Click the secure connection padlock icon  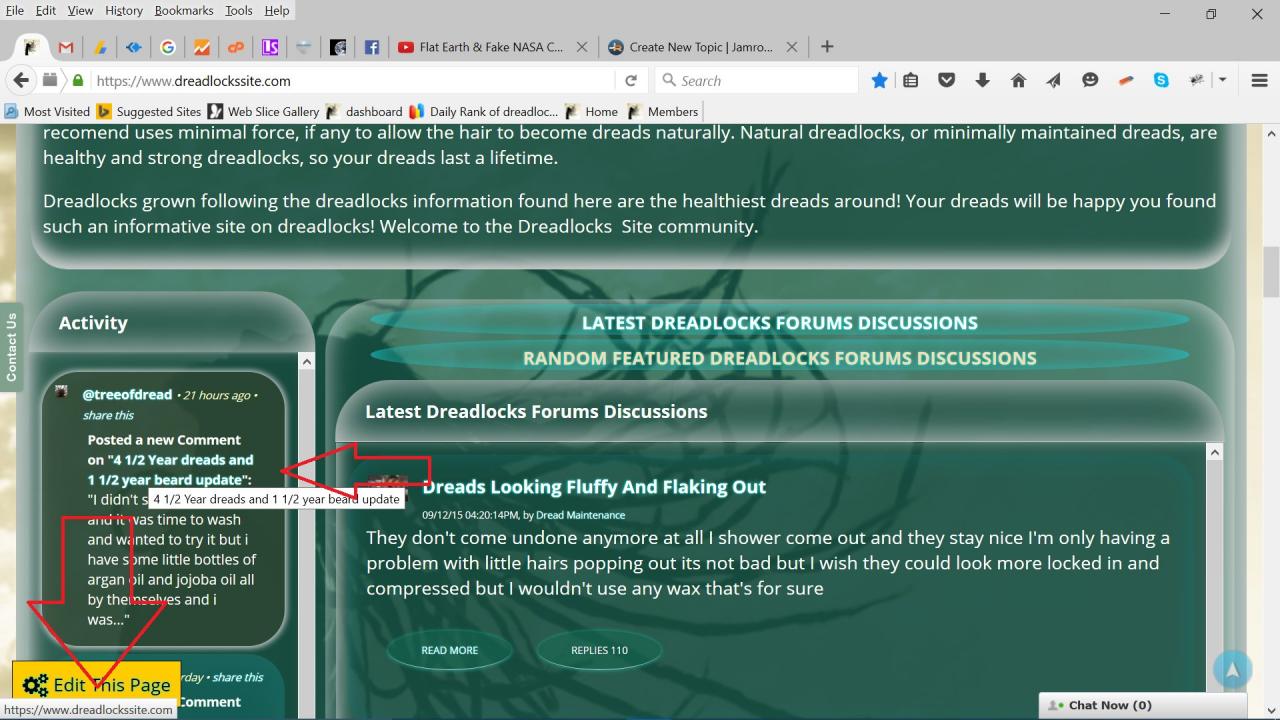coord(78,81)
